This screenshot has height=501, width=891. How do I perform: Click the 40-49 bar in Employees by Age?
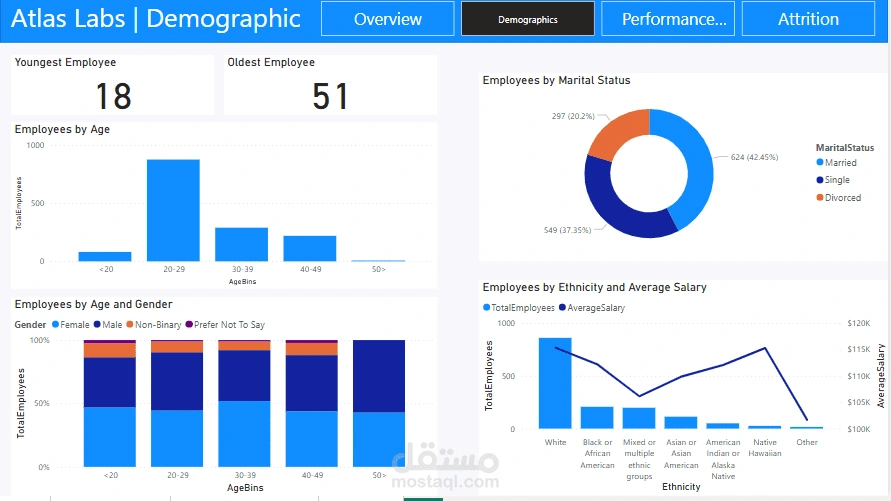[310, 248]
